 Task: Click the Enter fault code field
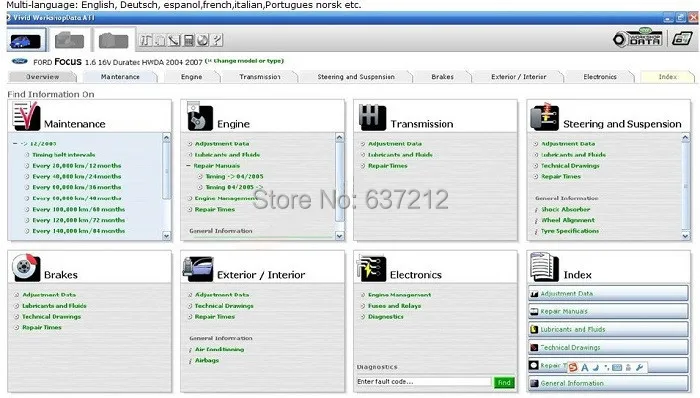[424, 382]
